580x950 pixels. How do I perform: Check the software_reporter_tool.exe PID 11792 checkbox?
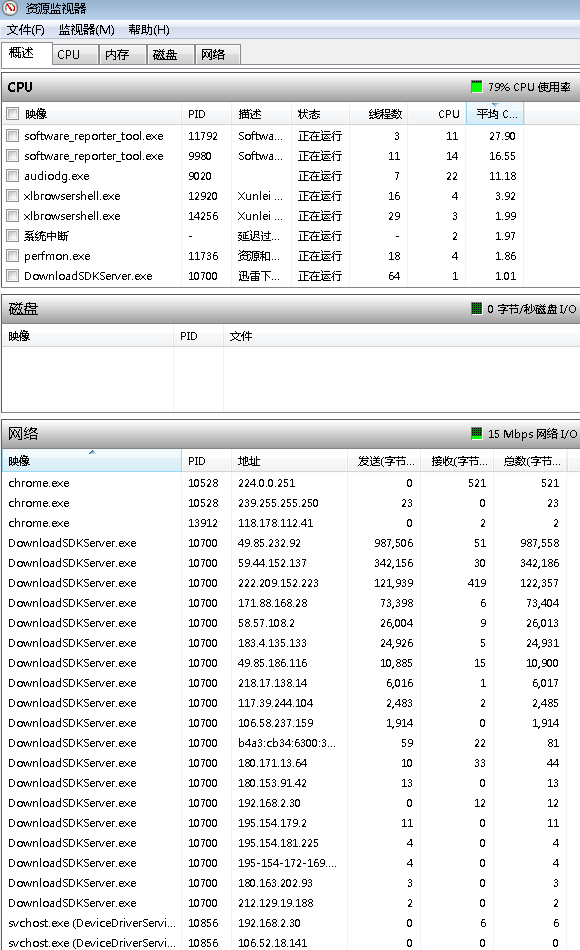pyautogui.click(x=12, y=136)
